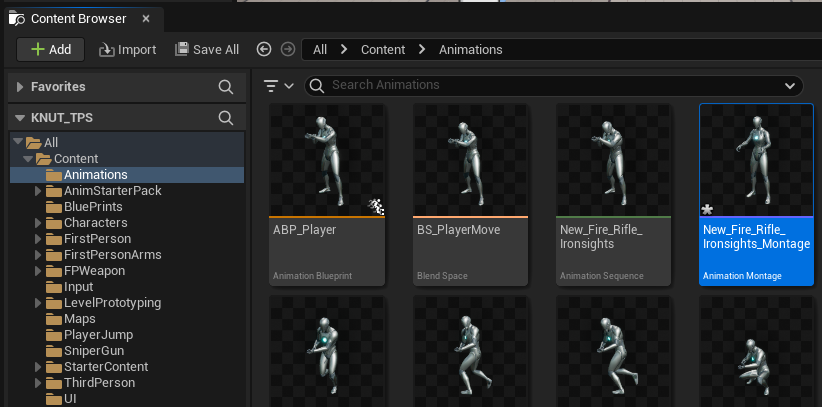
Task: Select the AnimStarterPack folder
Action: pos(112,191)
